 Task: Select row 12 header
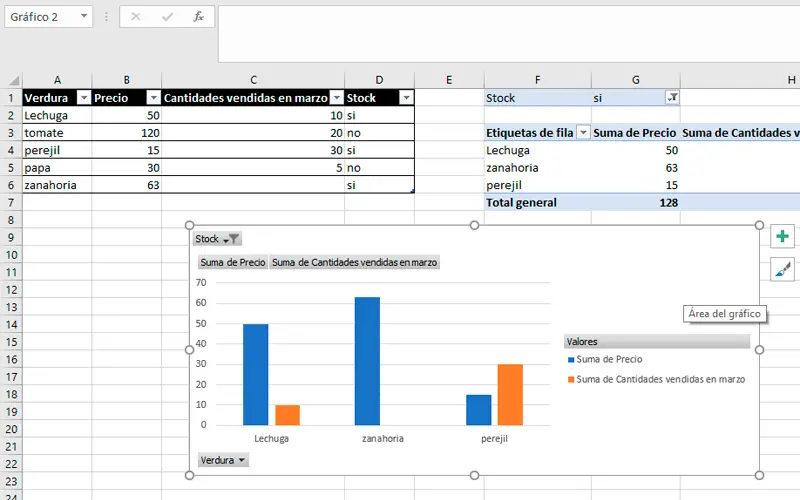point(11,290)
